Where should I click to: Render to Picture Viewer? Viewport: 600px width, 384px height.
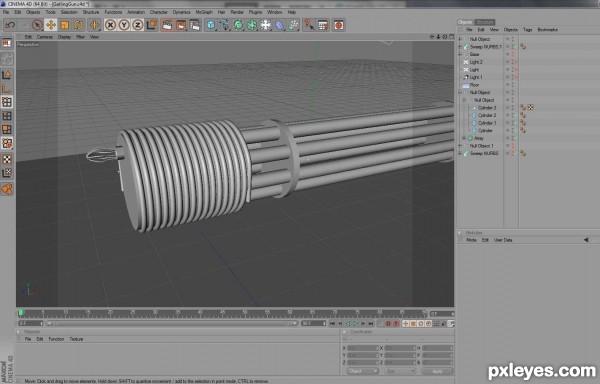coord(181,25)
